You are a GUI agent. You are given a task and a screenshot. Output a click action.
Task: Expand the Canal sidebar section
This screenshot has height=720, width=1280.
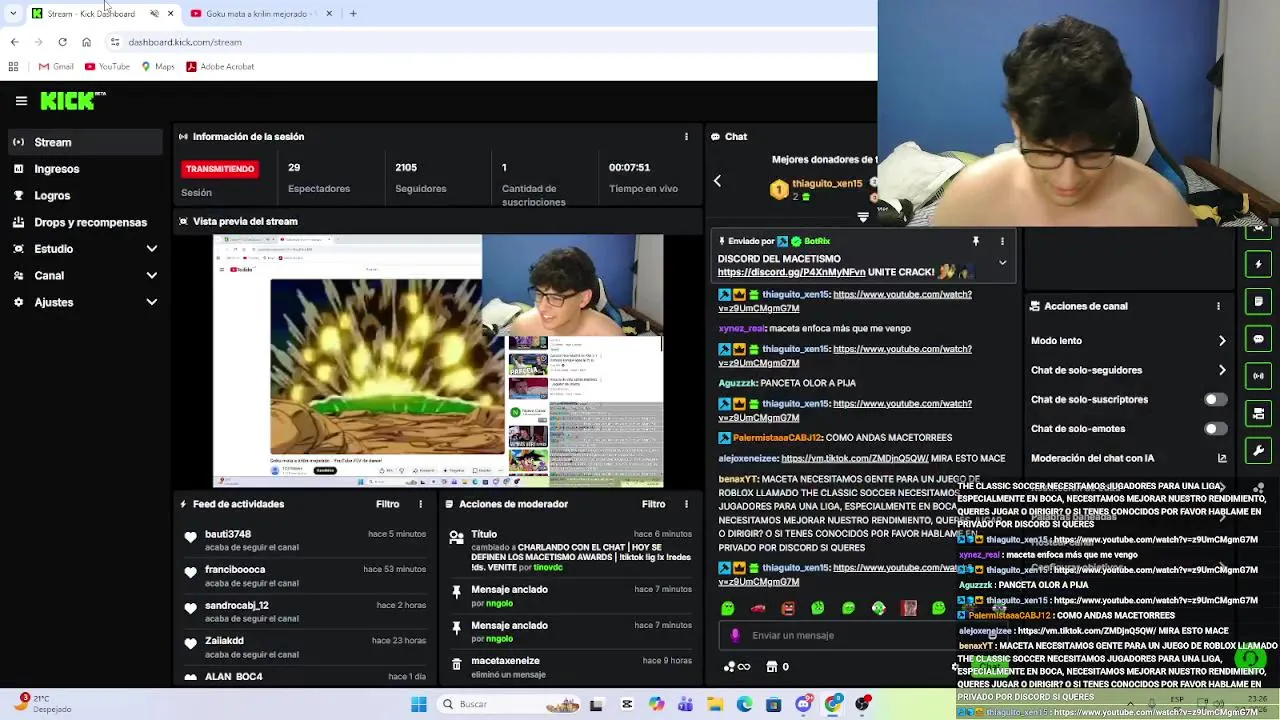[x=152, y=275]
